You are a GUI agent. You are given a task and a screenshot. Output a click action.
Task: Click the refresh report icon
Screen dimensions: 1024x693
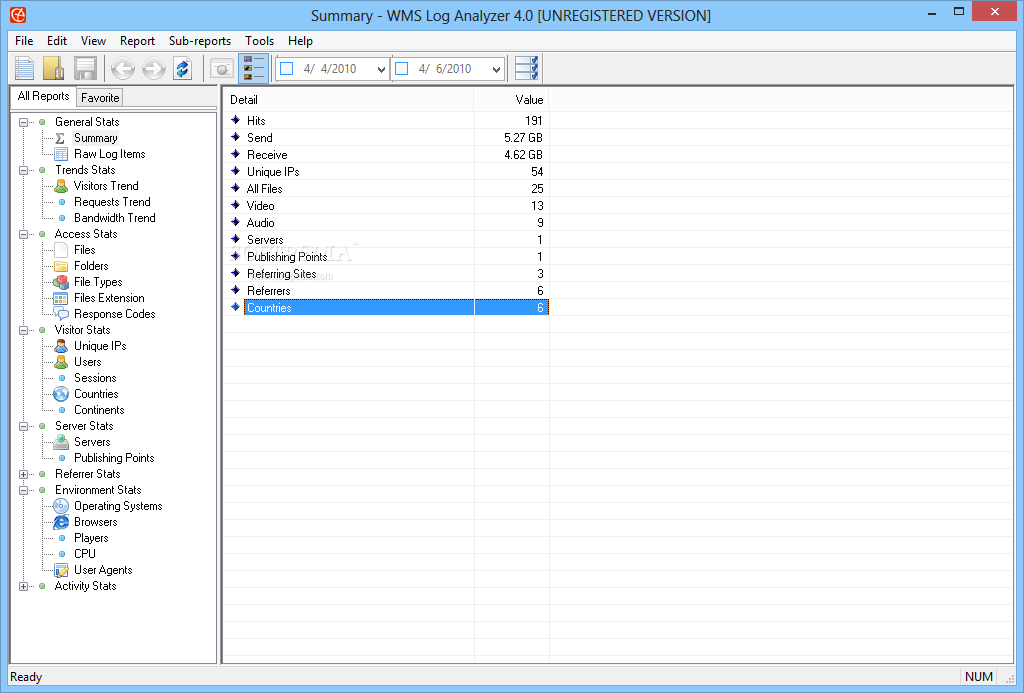pos(183,69)
